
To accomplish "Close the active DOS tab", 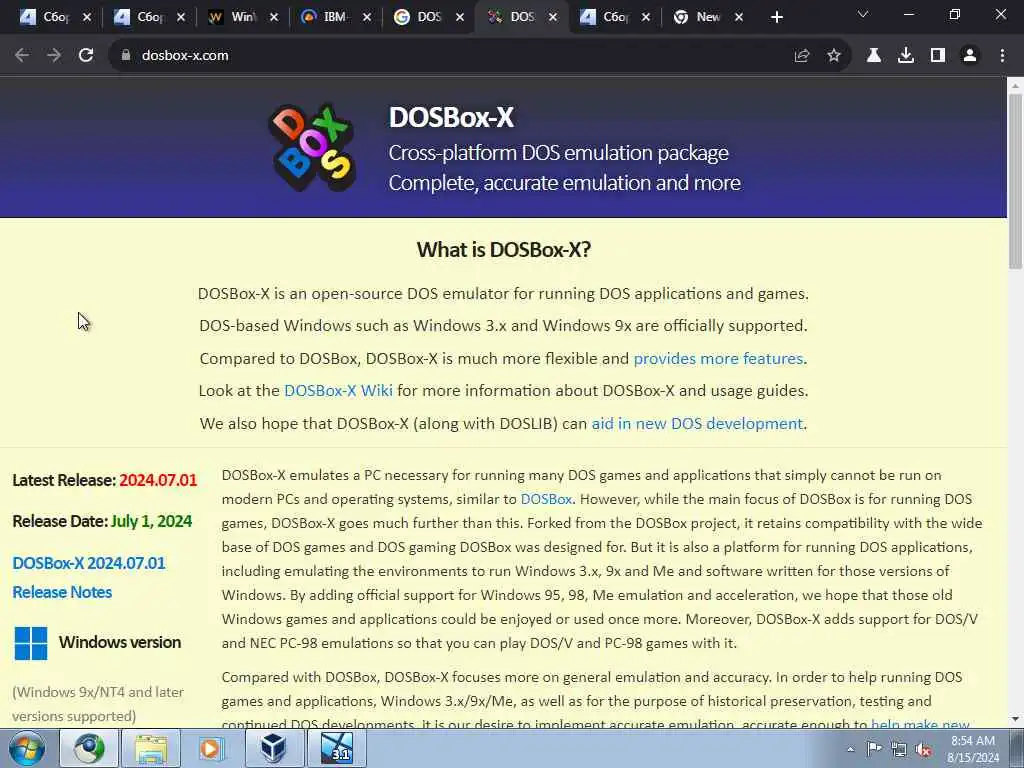I will [553, 18].
